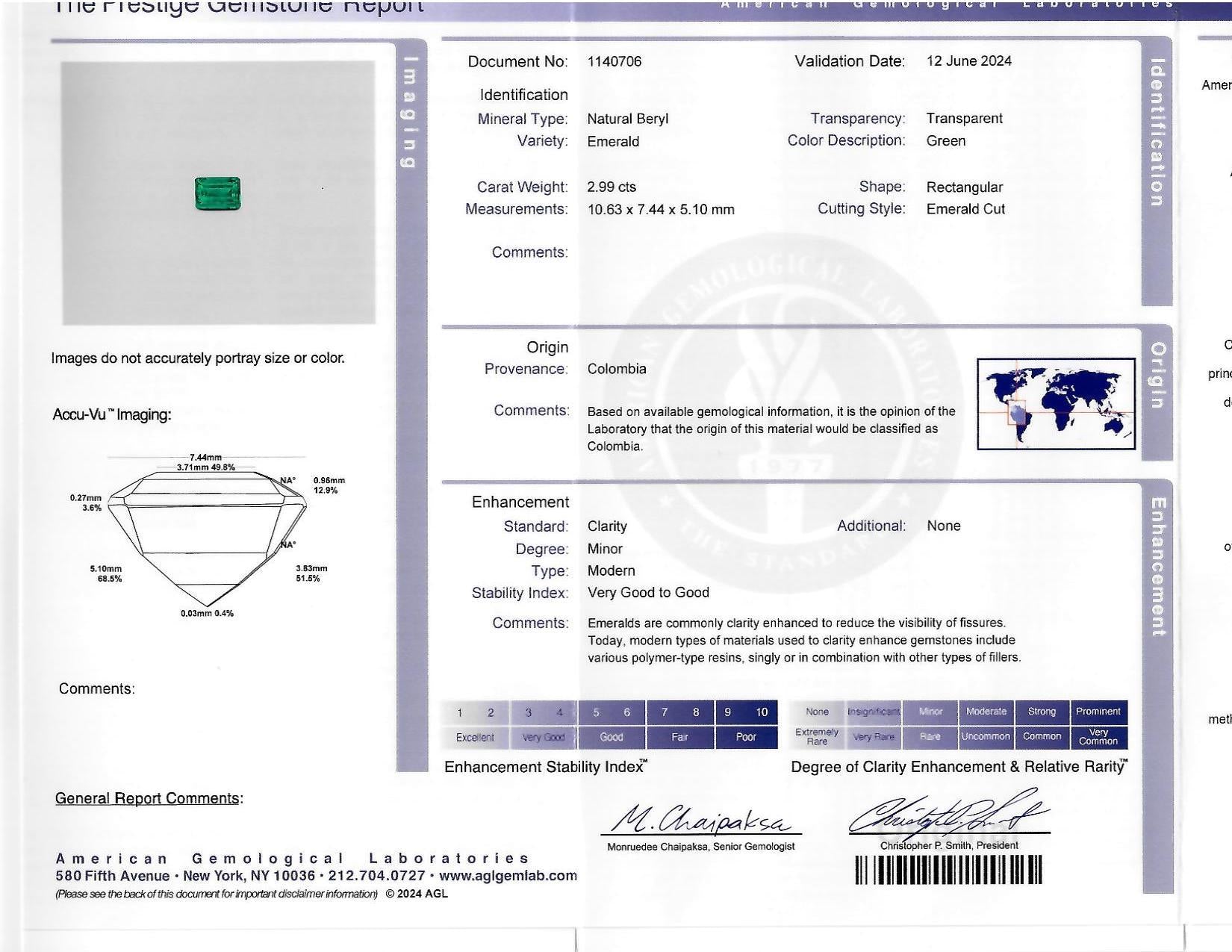
Task: Click the M. Chaipaksa signature
Action: tap(700, 820)
